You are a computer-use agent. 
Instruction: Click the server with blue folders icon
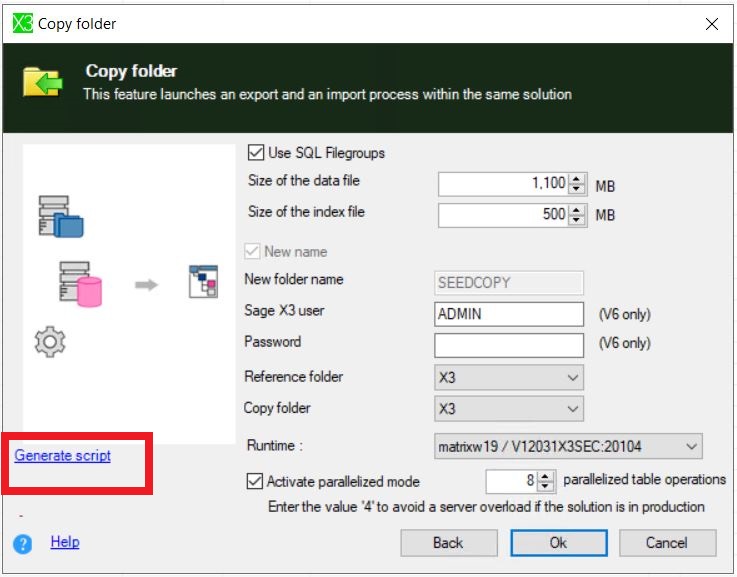[x=61, y=216]
